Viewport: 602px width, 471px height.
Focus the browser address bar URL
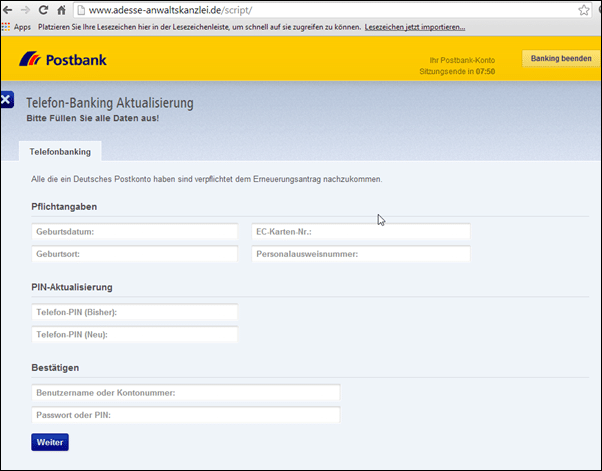(x=170, y=10)
